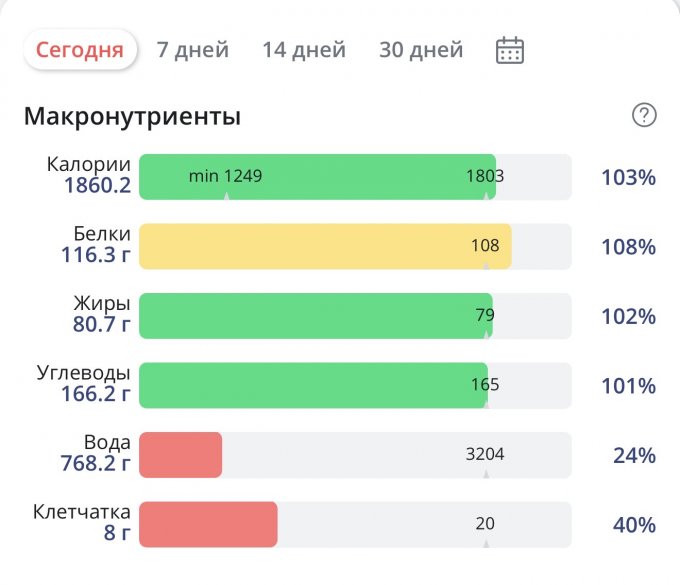Open the Макронутриенты help question icon
Screen dimensions: 680x585
click(x=644, y=115)
